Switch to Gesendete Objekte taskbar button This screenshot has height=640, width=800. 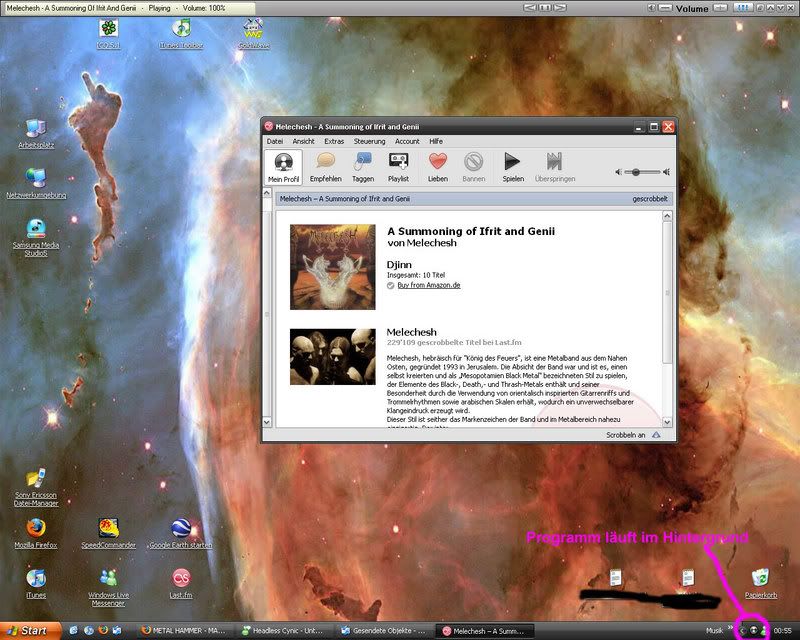[384, 631]
